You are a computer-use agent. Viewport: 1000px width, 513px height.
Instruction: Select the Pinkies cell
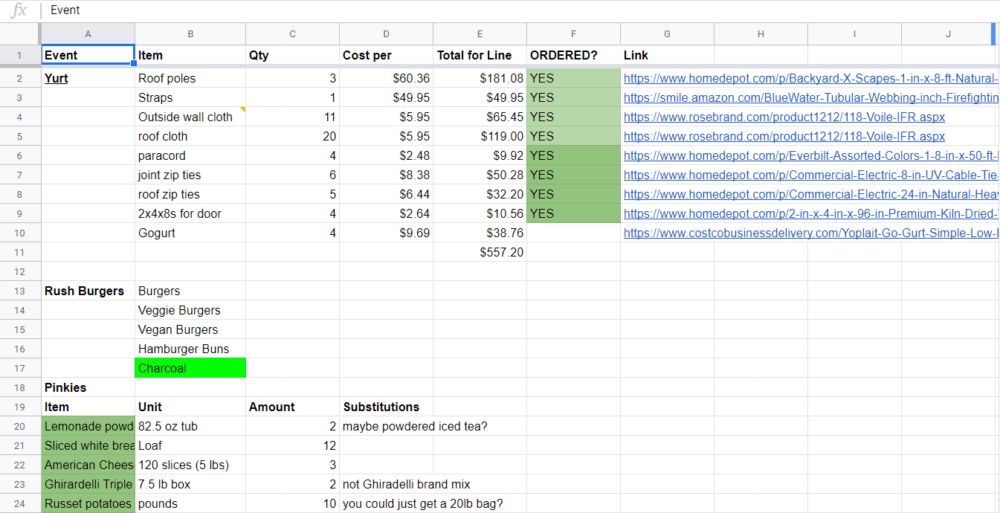click(x=88, y=387)
